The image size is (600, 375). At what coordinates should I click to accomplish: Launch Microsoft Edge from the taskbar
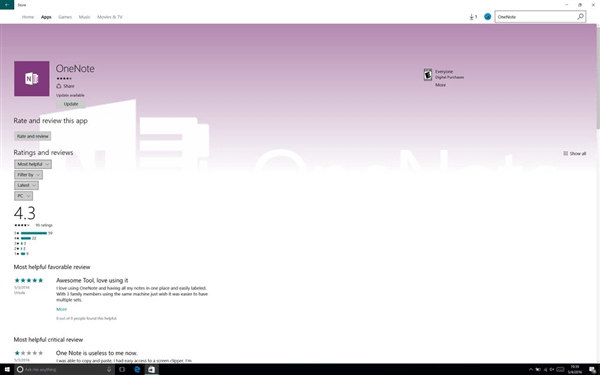point(137,369)
